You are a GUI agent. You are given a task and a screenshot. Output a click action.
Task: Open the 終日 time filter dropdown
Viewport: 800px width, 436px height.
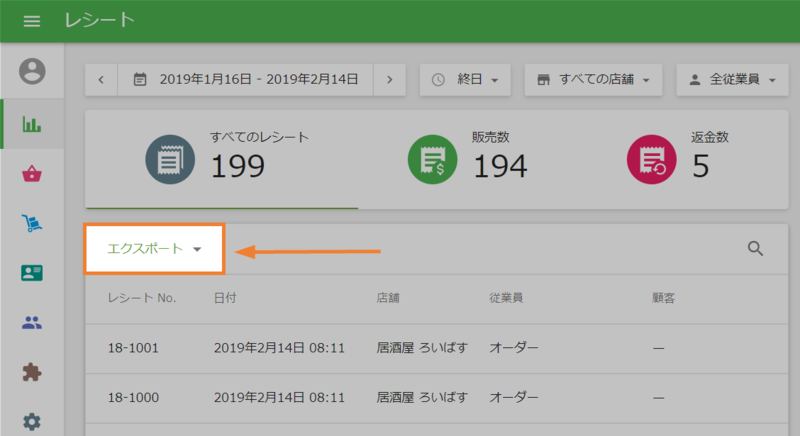tap(465, 80)
